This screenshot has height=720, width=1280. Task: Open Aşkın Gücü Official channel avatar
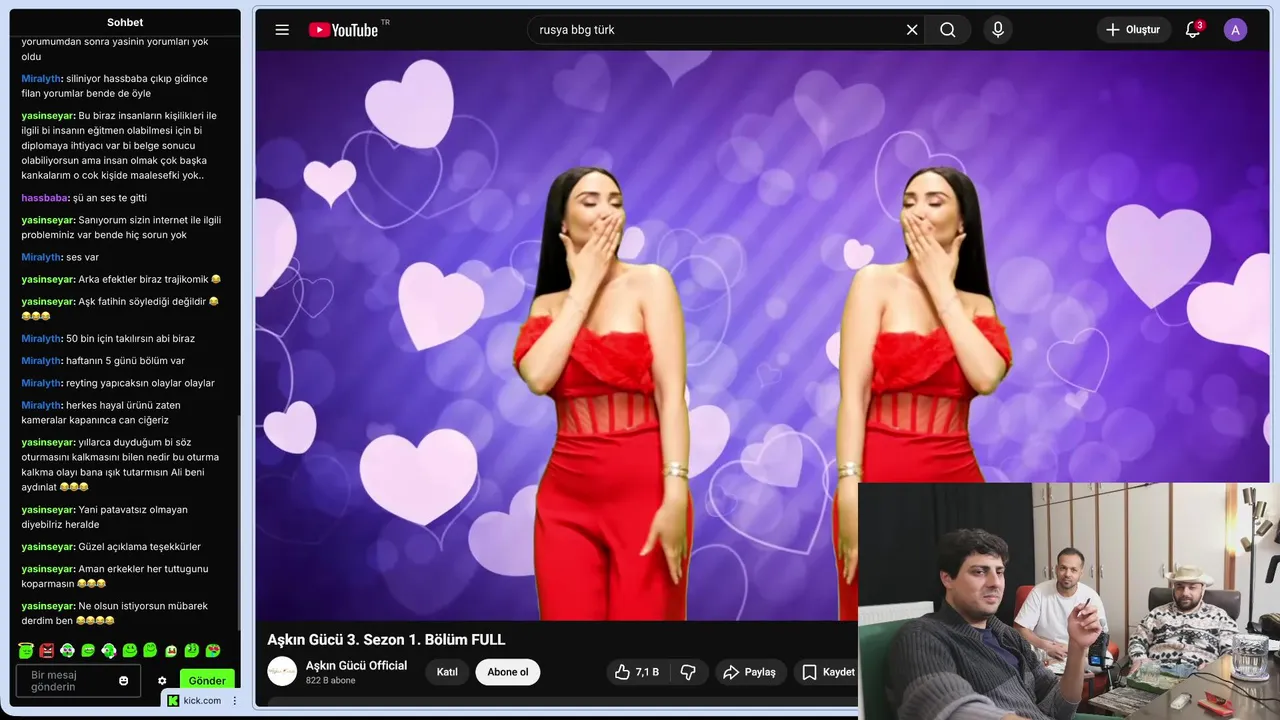pyautogui.click(x=282, y=671)
